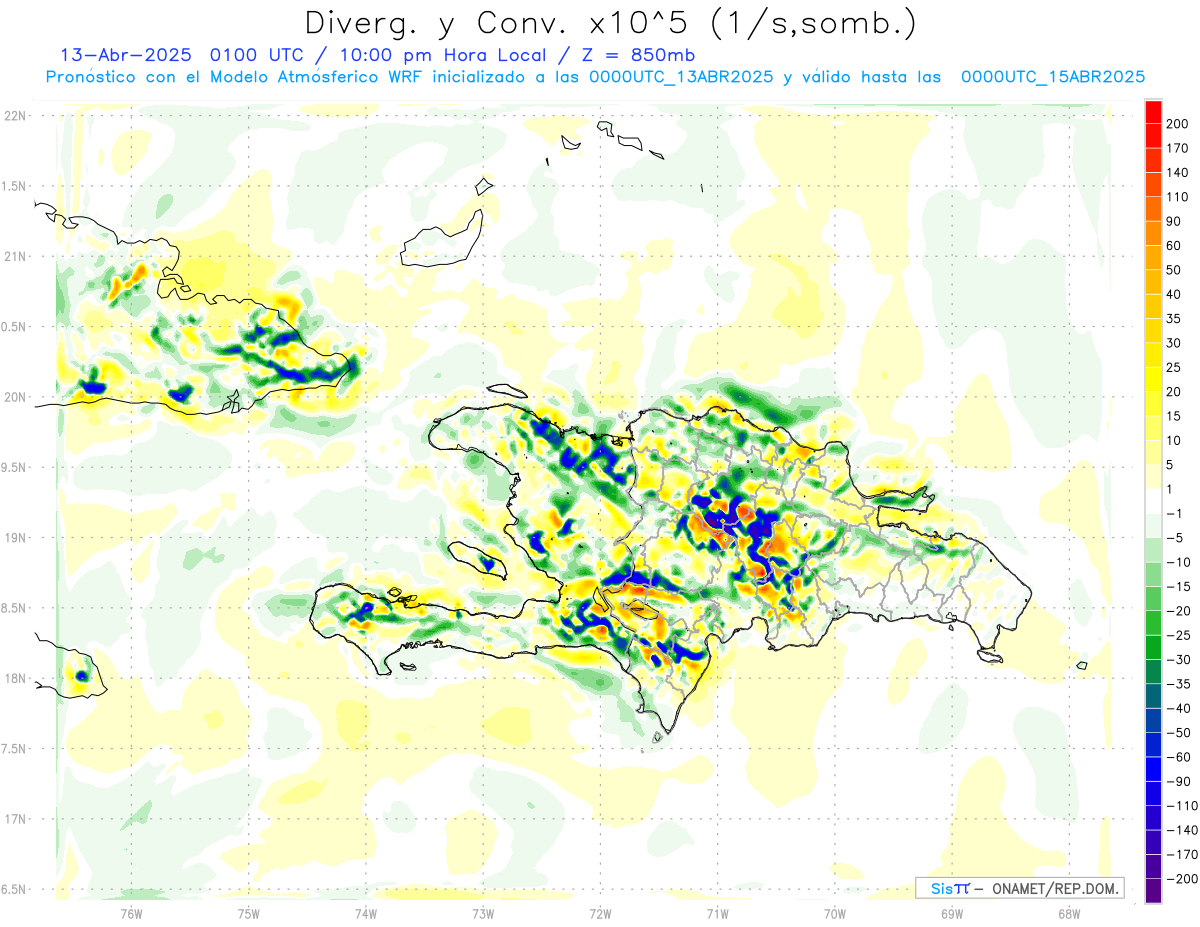Click the '72W' longitude axis label
Image resolution: width=1200 pixels, height=927 pixels.
point(600,913)
